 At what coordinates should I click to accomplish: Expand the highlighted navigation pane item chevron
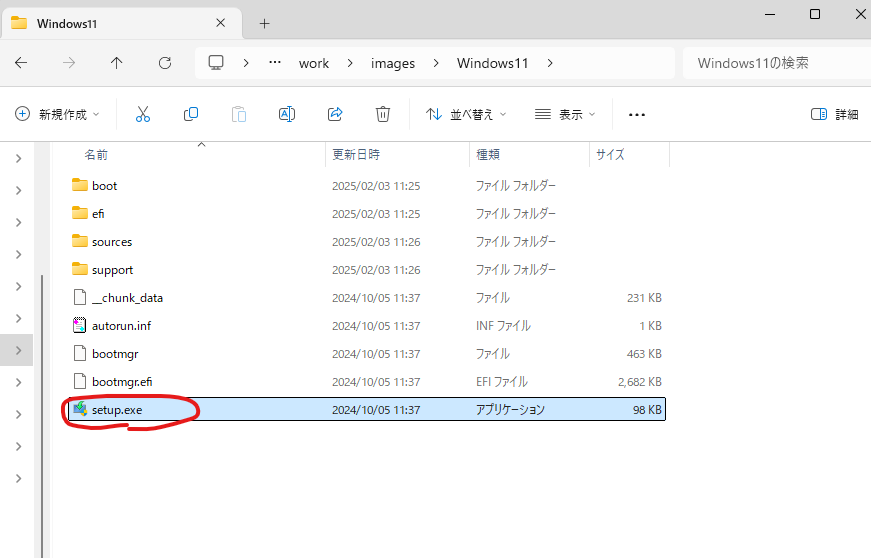tap(18, 350)
